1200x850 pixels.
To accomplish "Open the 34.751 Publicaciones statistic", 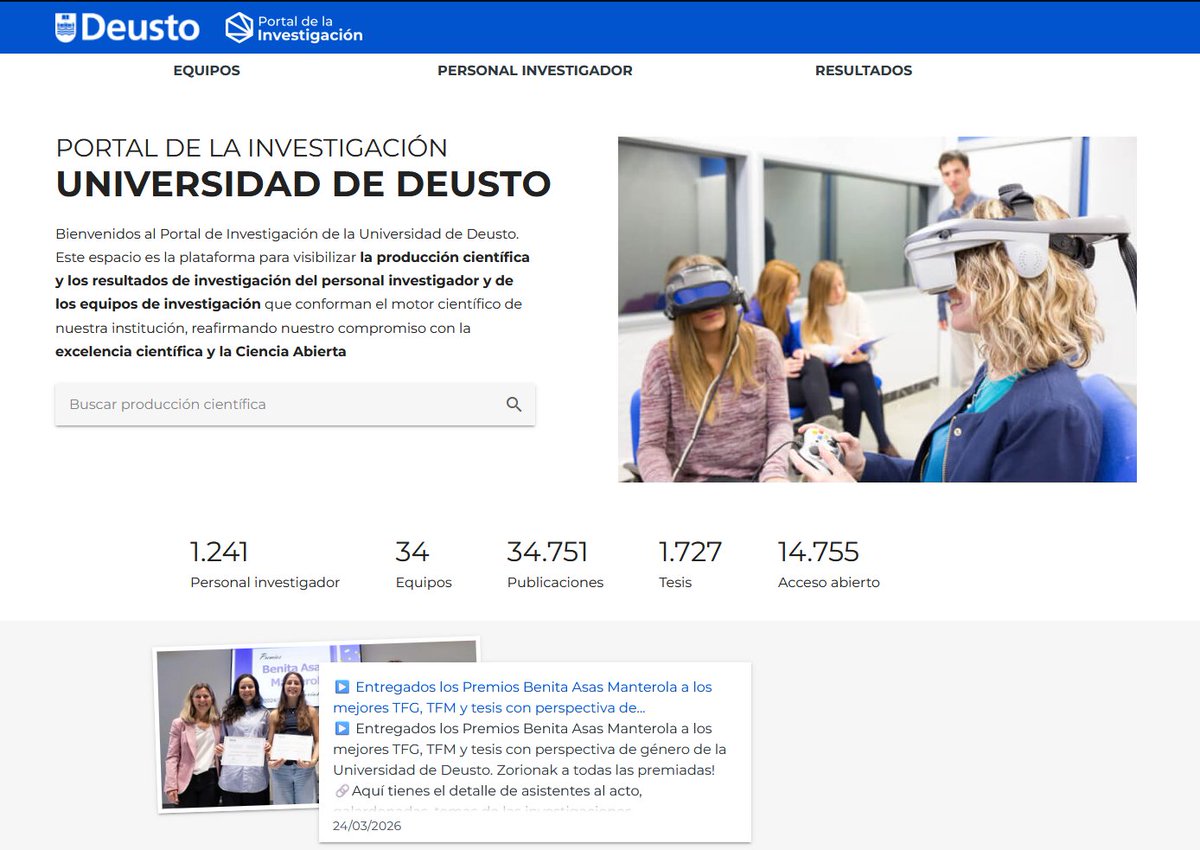I will pyautogui.click(x=555, y=565).
